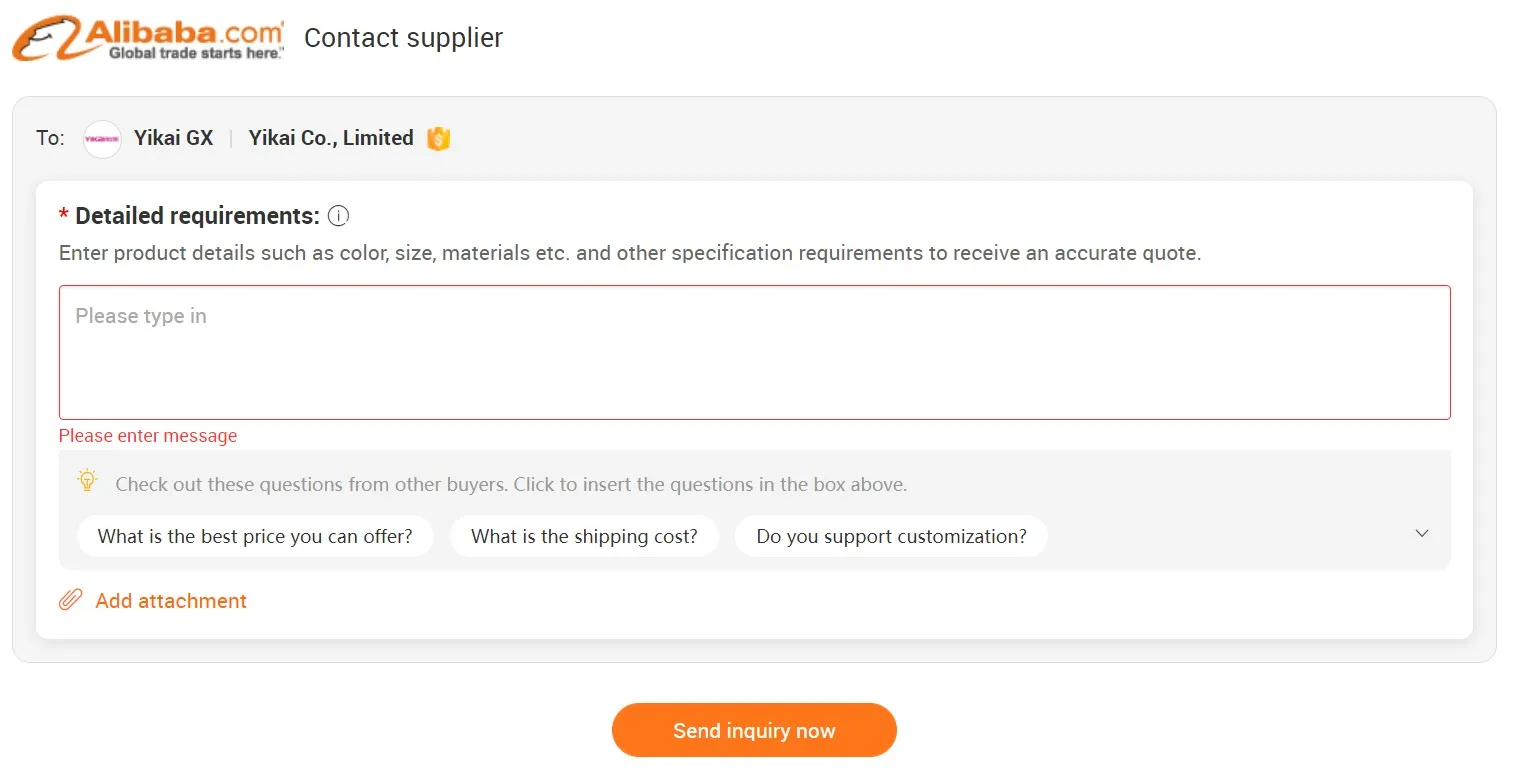Focus the detailed requirements text box

pyautogui.click(x=754, y=352)
